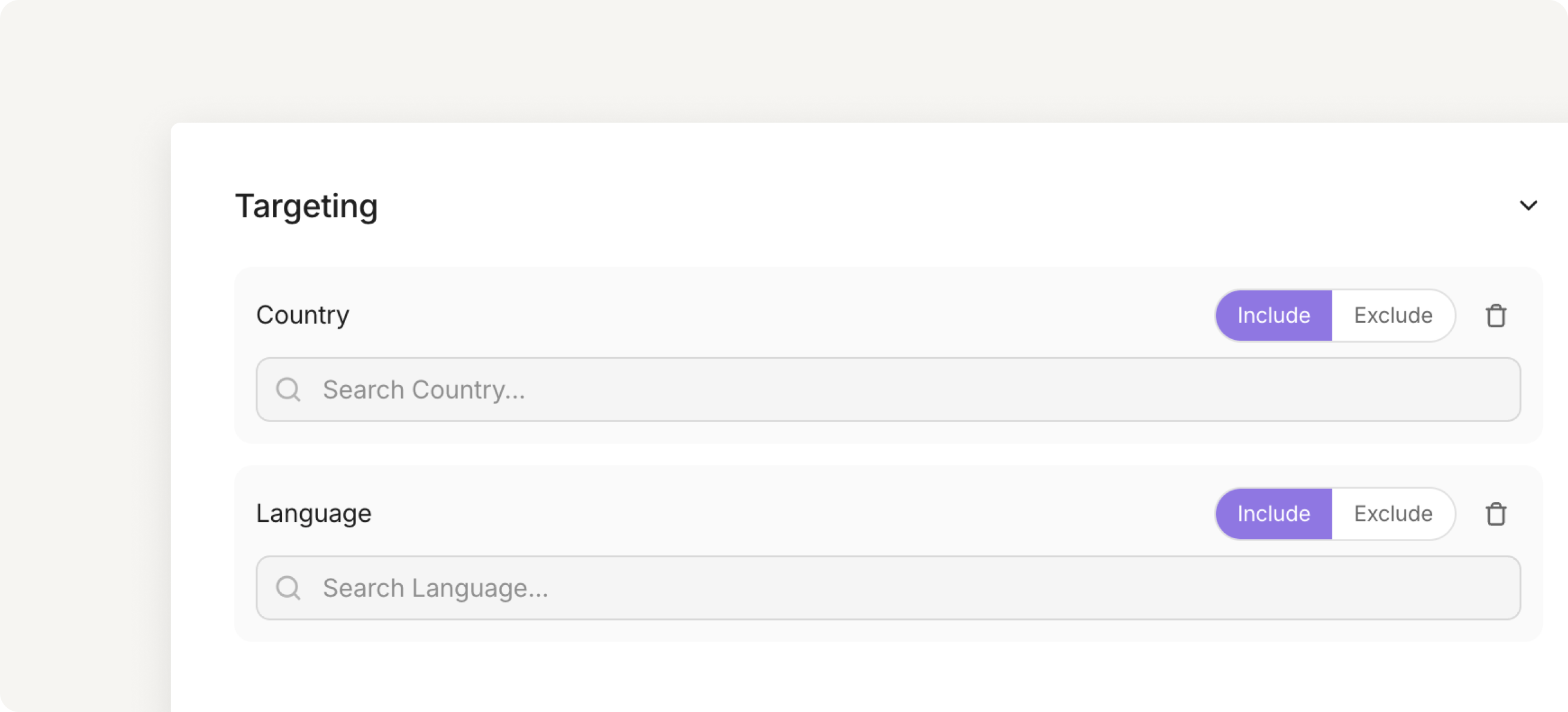The height and width of the screenshot is (712, 1568).
Task: Set Country rule to Include
Action: tap(1273, 316)
